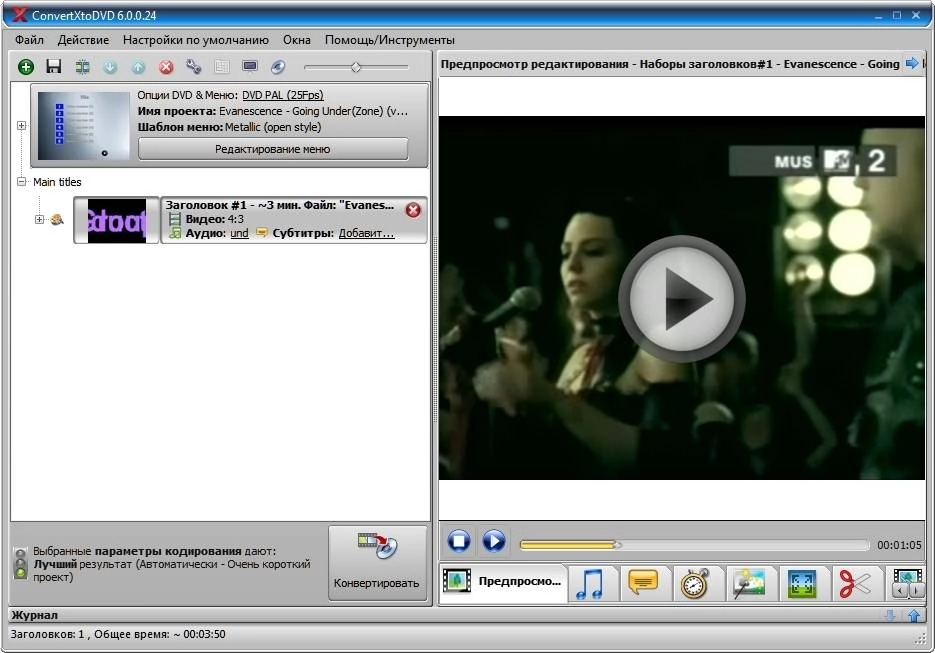Expand the Заголовок #1 tree node
935x653 pixels.
point(39,219)
